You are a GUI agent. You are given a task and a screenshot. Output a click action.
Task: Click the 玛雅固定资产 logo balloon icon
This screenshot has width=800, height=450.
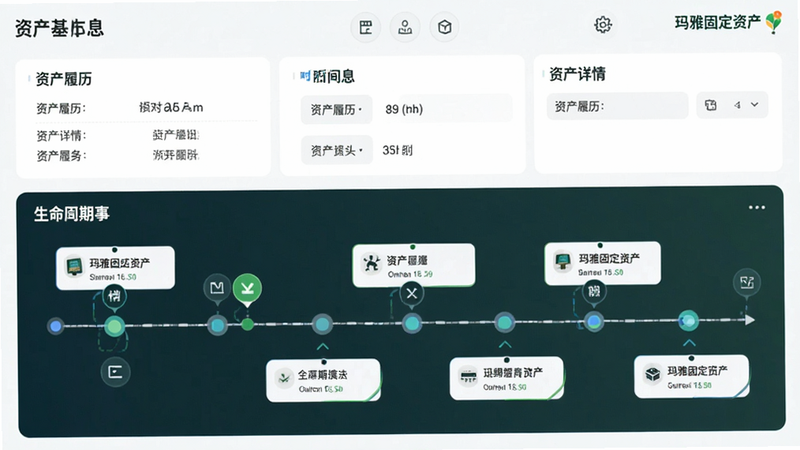point(774,22)
